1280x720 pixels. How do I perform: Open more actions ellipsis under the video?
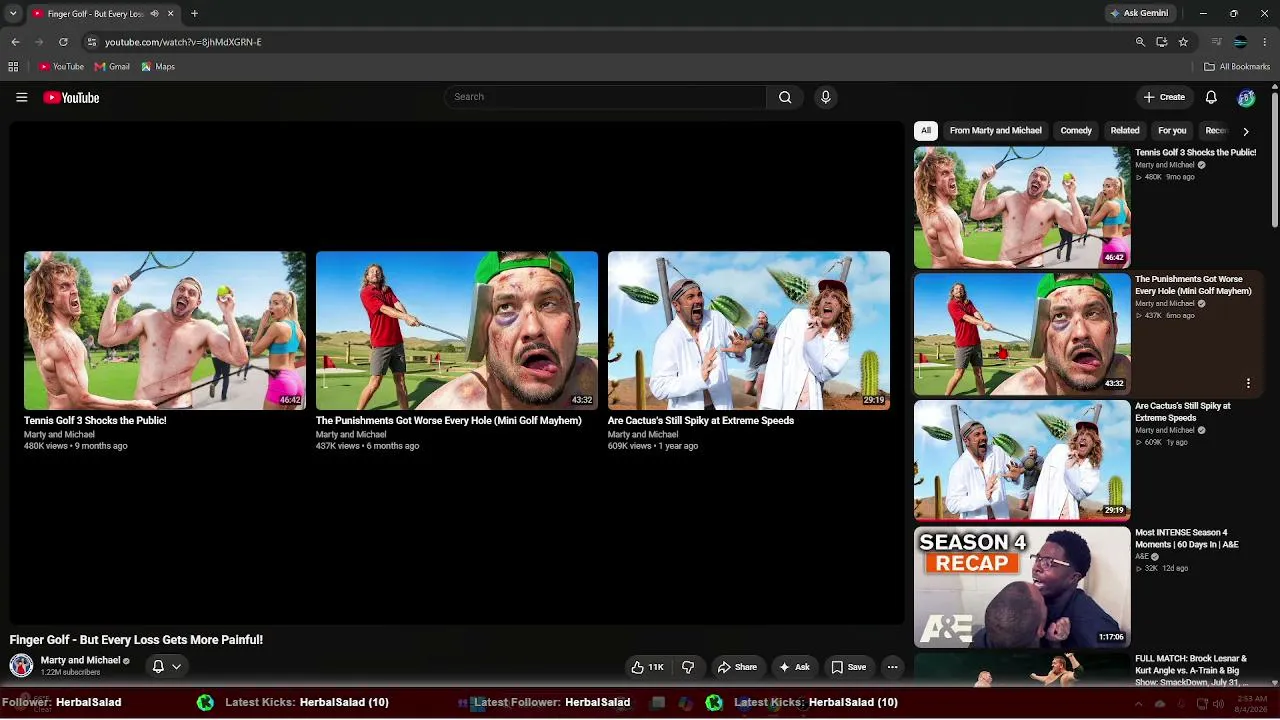(892, 667)
